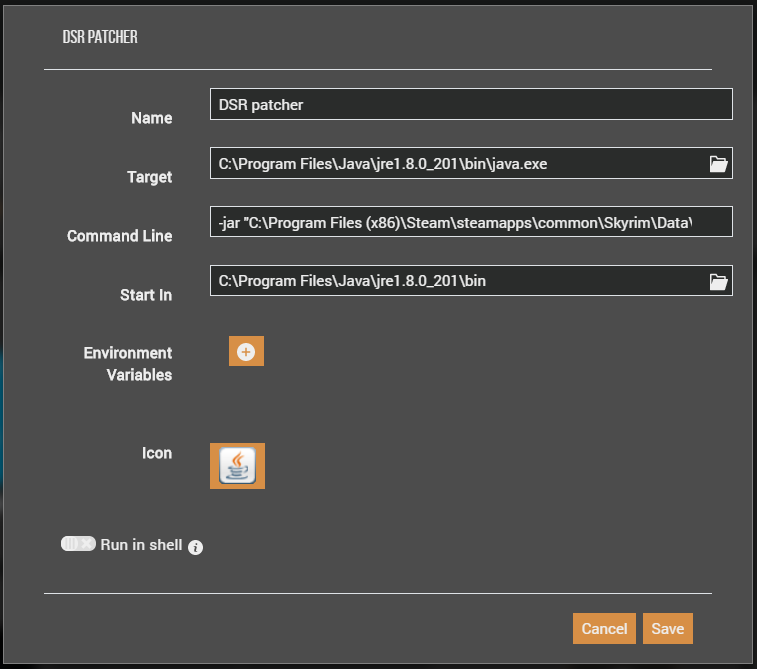
Task: Save the DSR patcher tool settings
Action: click(668, 628)
